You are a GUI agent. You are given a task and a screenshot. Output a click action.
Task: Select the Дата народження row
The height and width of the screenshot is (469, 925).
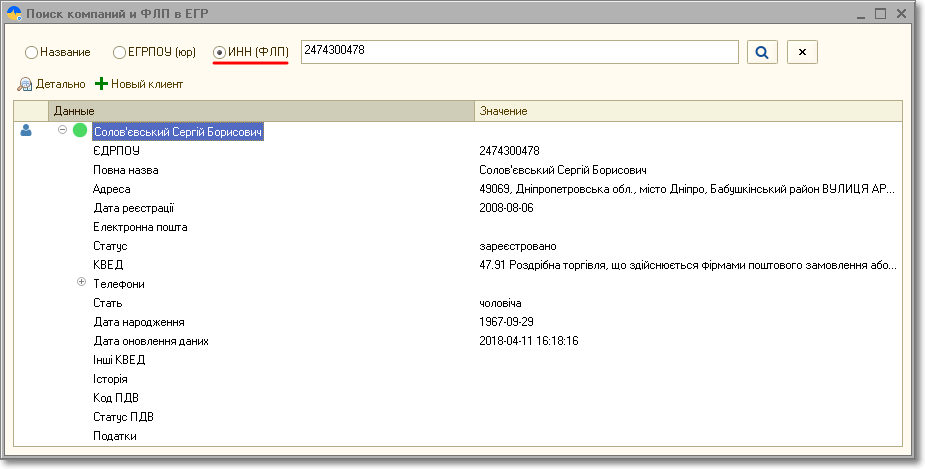139,322
